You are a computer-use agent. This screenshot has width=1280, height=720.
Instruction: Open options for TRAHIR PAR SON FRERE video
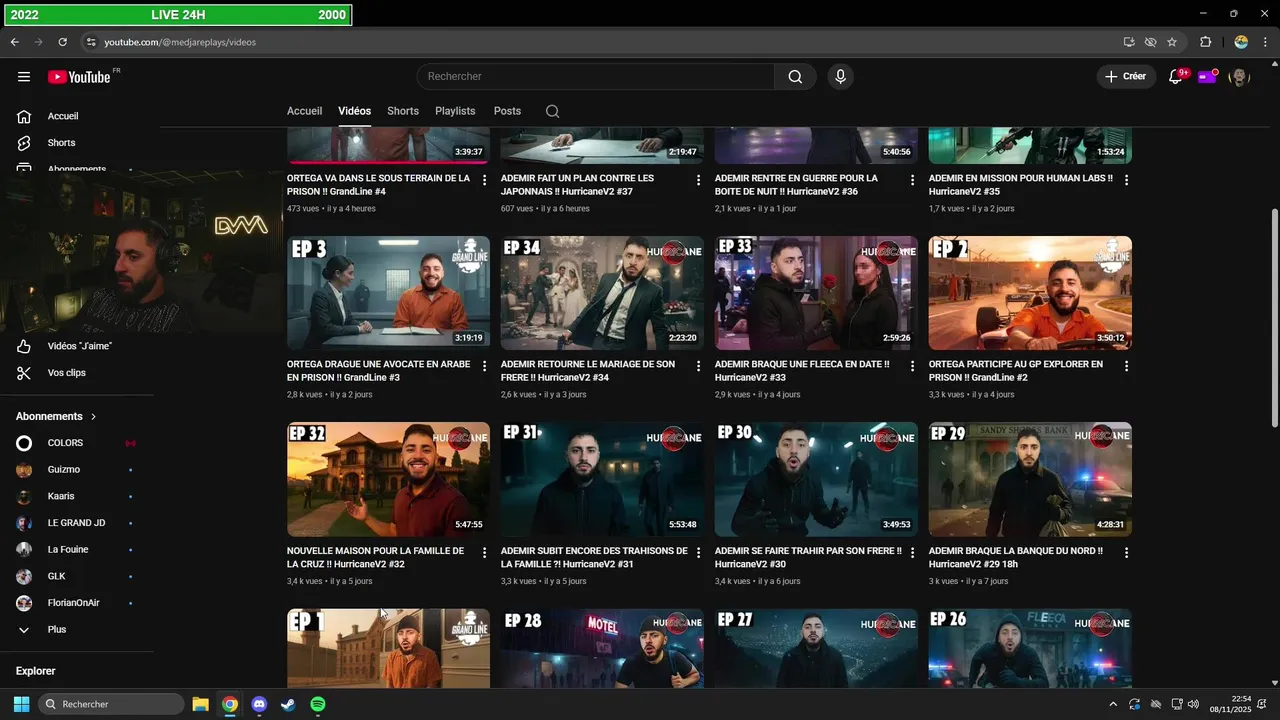[x=912, y=552]
